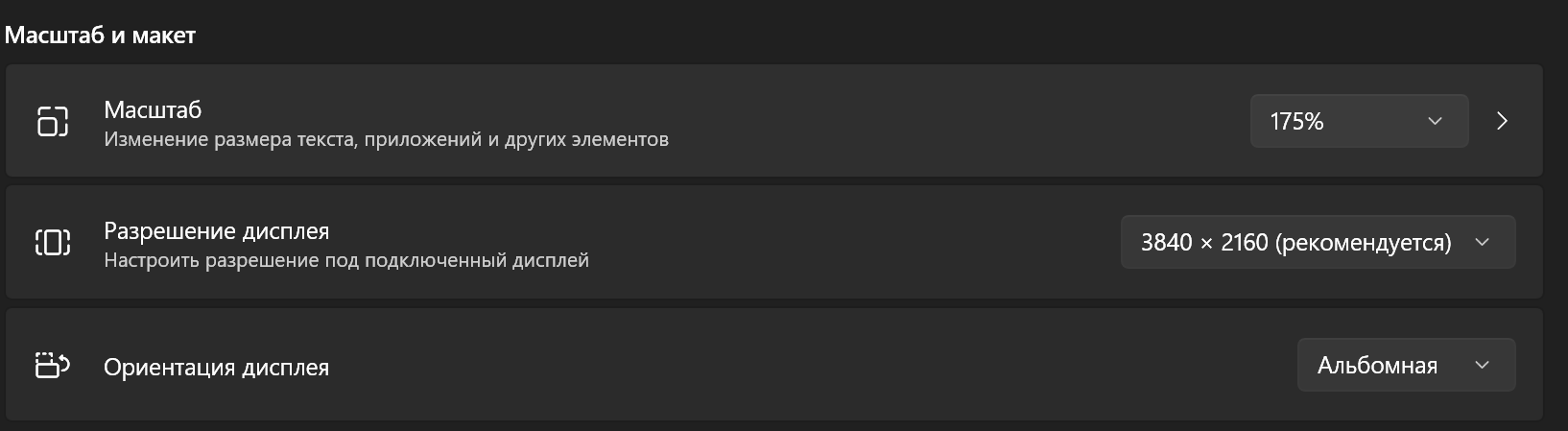Click the down arrow in orientation combo box
Image resolution: width=1568 pixels, height=431 pixels.
click(x=1482, y=365)
